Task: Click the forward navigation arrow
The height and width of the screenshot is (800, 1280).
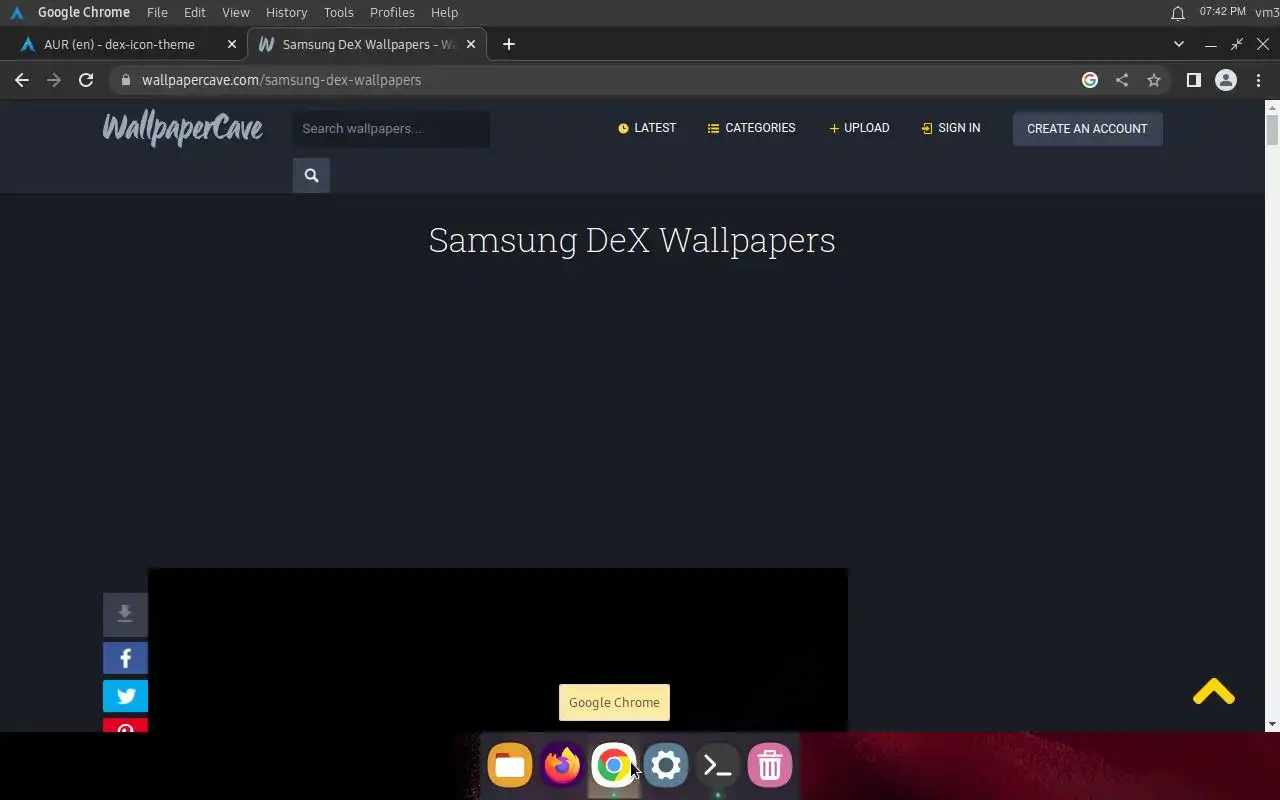Action: (x=54, y=80)
